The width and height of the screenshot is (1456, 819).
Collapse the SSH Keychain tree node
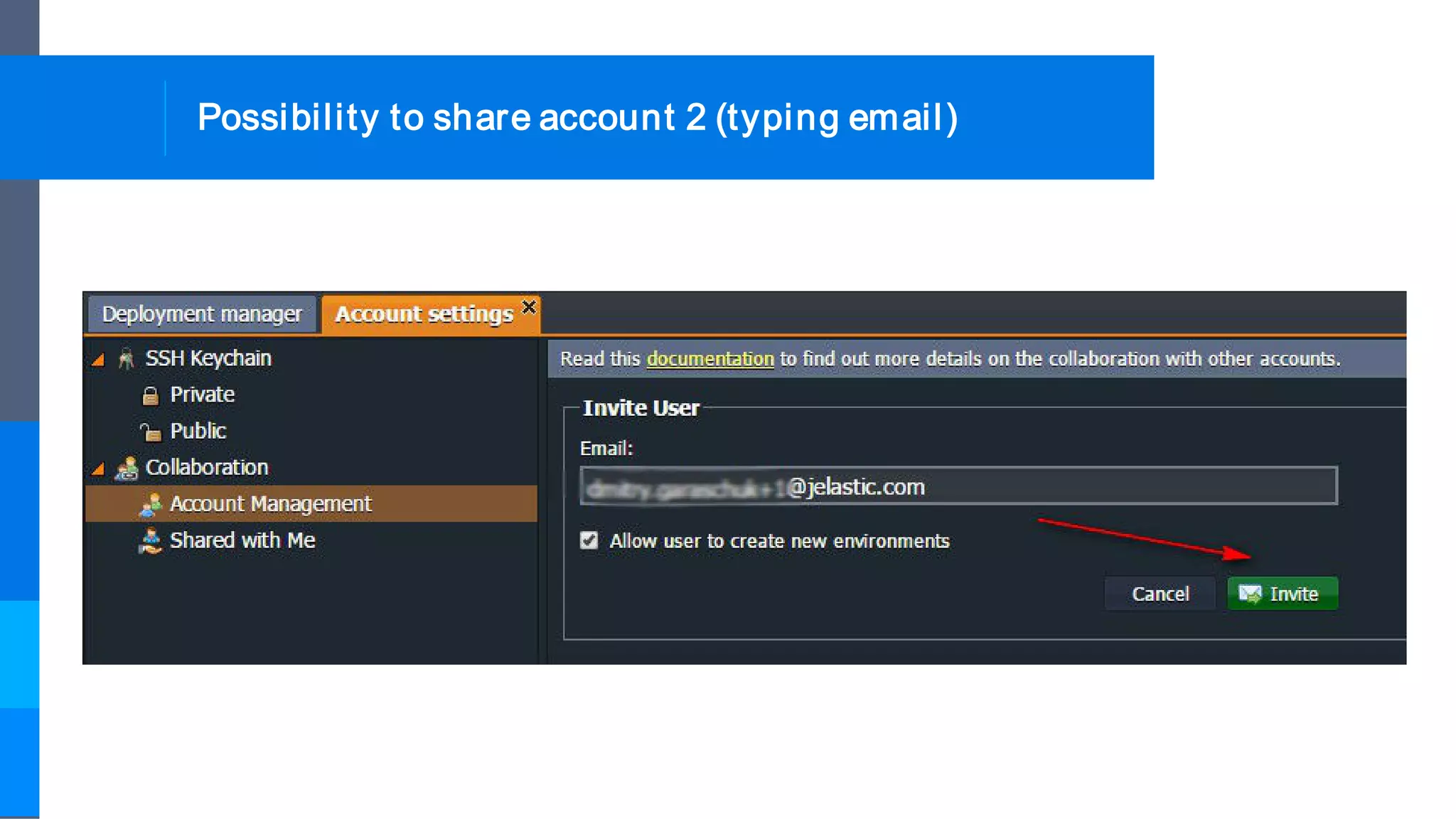(x=99, y=360)
